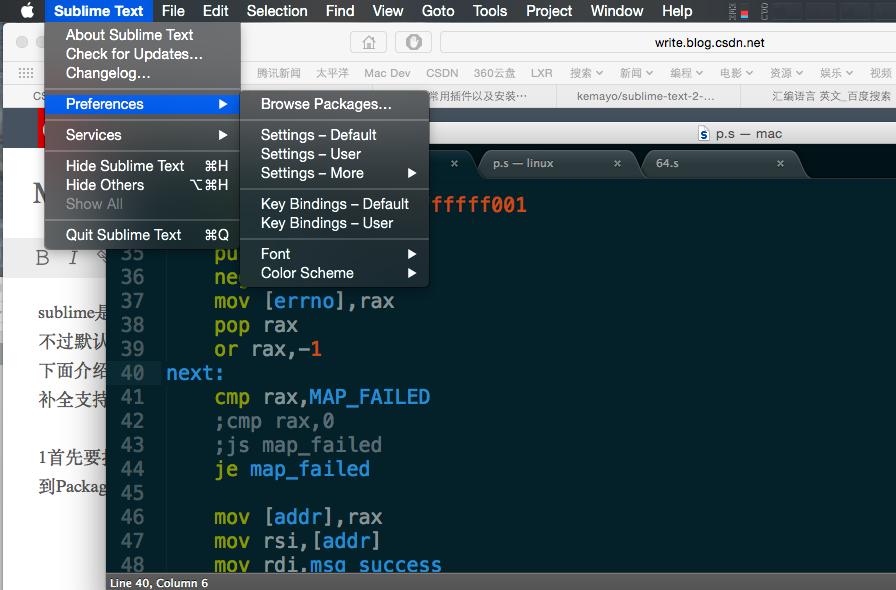The image size is (896, 590).
Task: Click the menu bar status indicator icon
Action: point(739,11)
